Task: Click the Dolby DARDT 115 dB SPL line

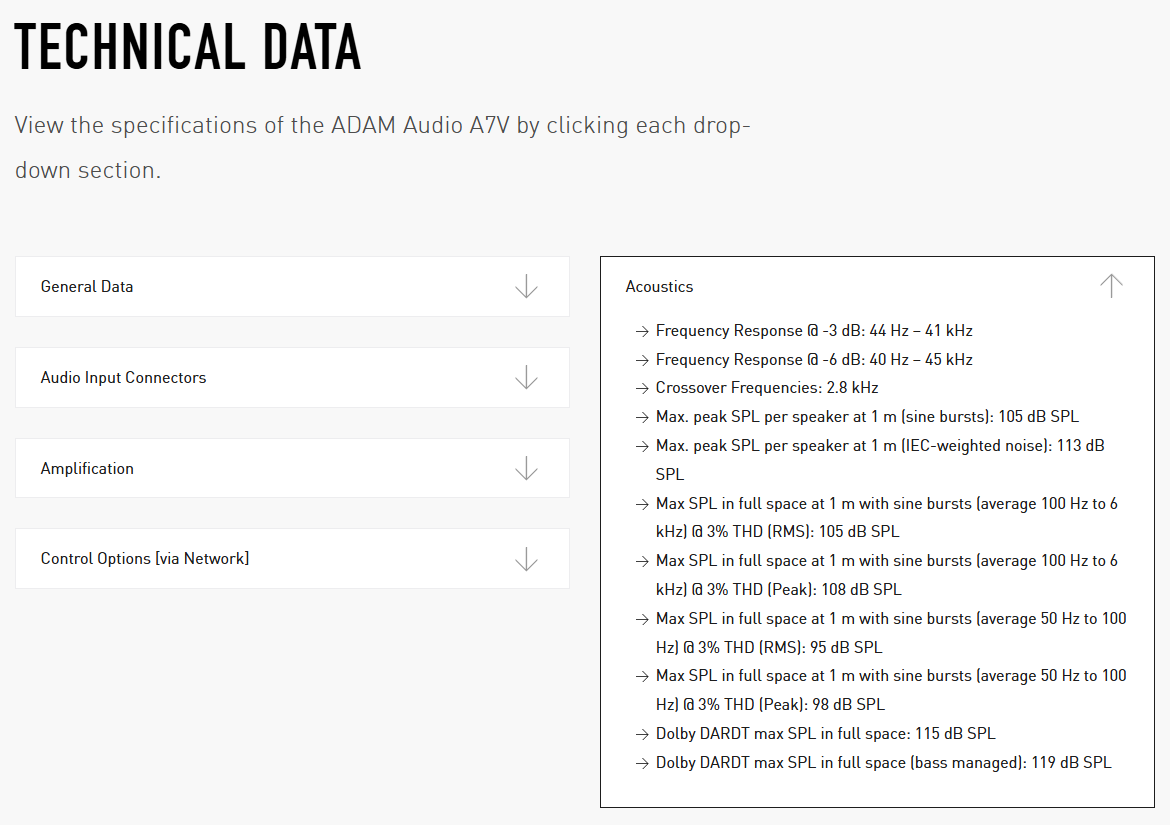Action: [825, 734]
